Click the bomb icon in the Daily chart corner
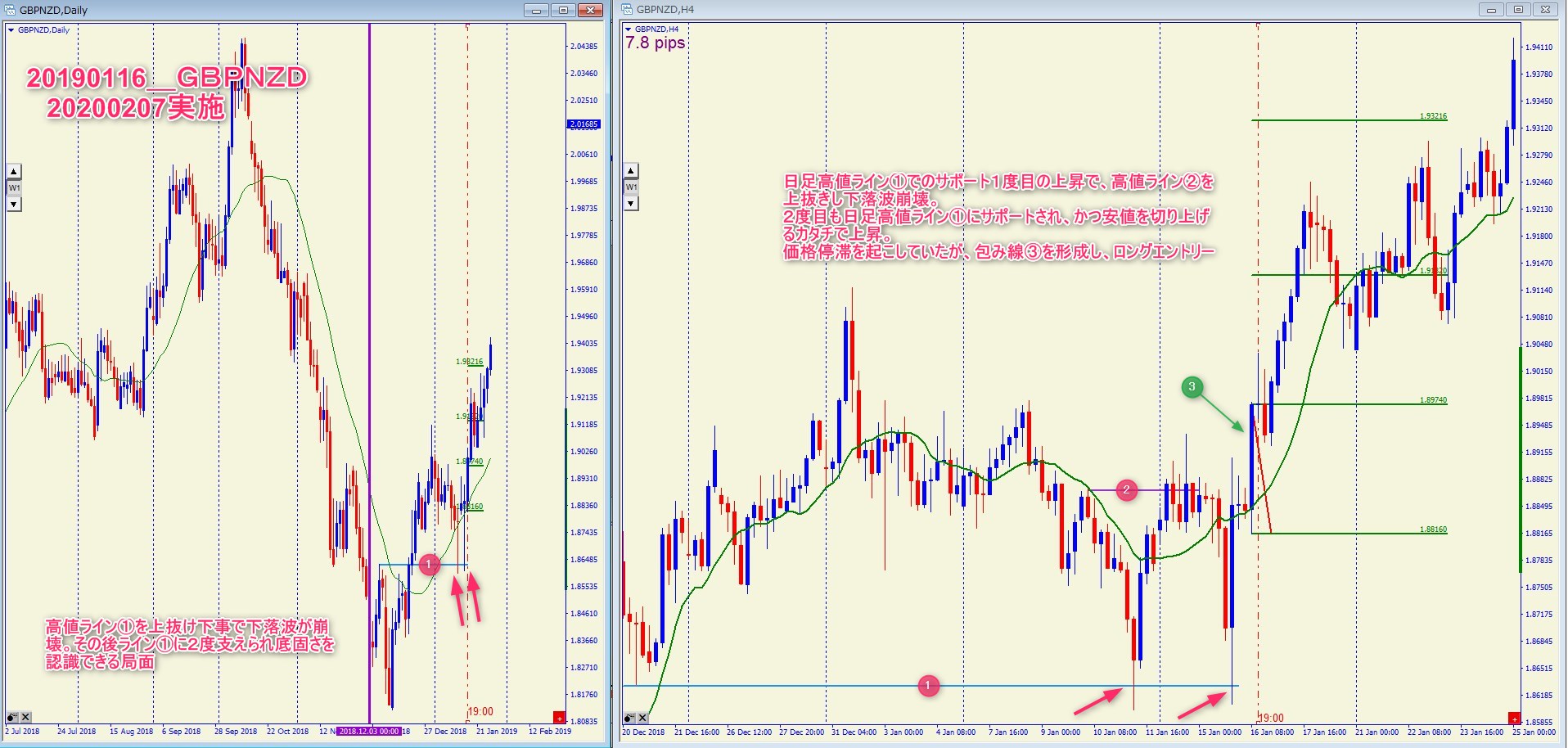The height and width of the screenshot is (748, 1568). [12, 717]
